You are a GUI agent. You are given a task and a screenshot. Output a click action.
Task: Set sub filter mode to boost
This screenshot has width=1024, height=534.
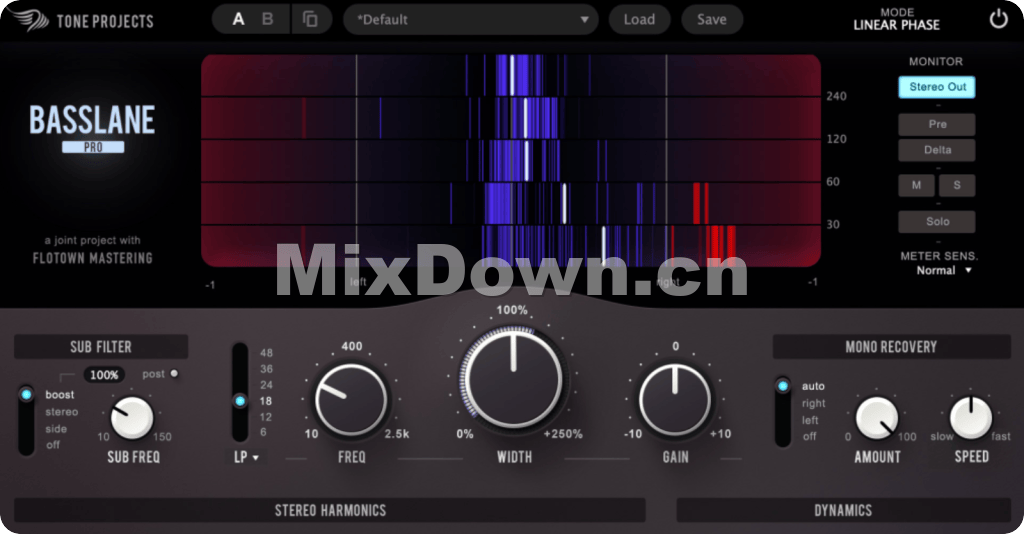click(59, 395)
